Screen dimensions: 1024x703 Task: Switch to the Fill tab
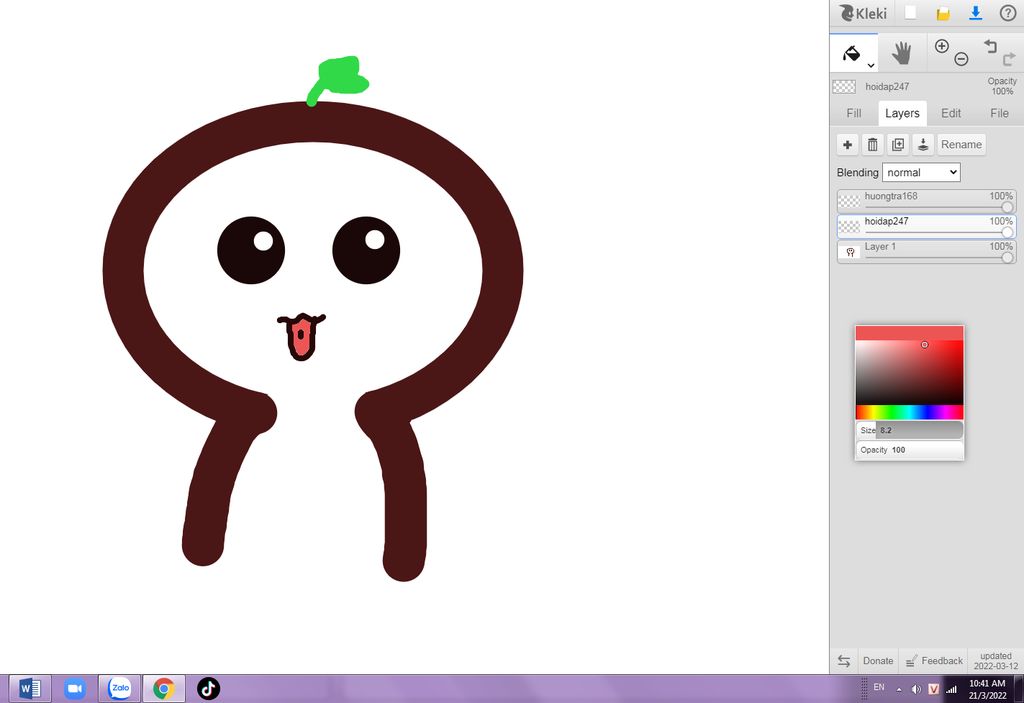[854, 113]
